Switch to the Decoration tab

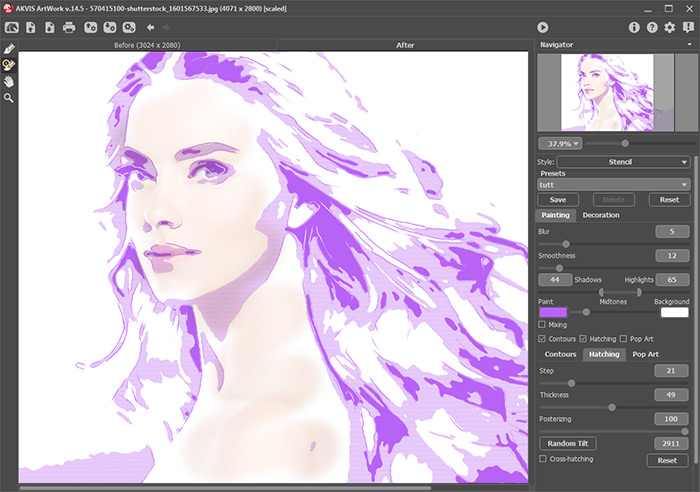(x=601, y=215)
